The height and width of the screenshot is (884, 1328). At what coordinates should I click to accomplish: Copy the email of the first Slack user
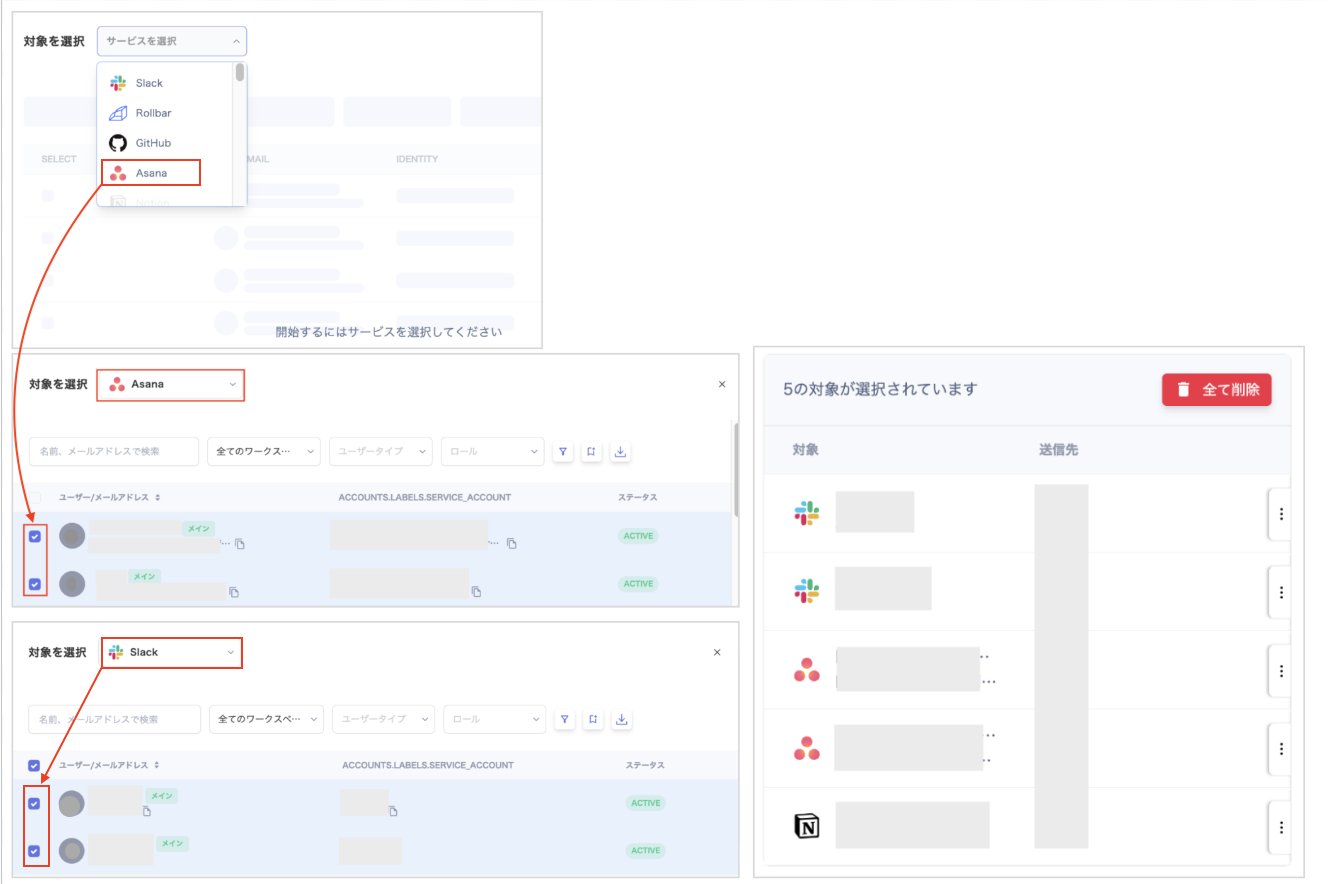point(147,811)
